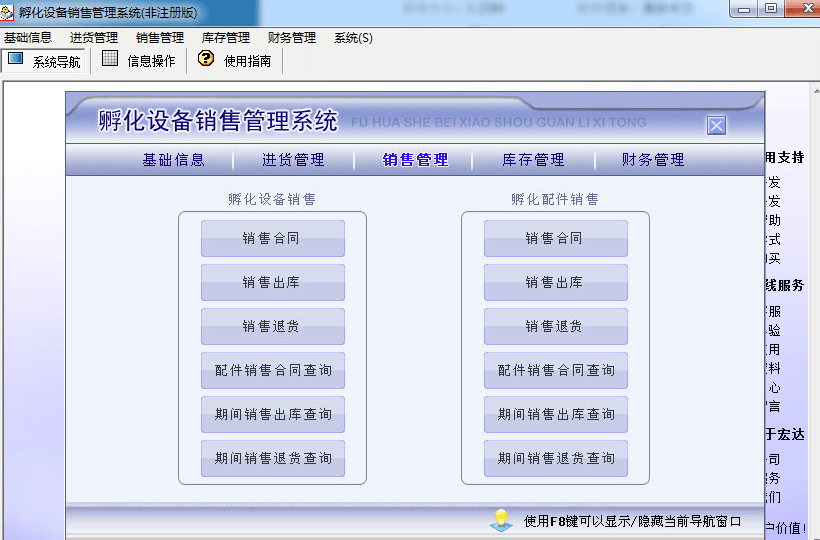Open the 使用指南 toolbar label
The height and width of the screenshot is (540, 820).
(247, 61)
